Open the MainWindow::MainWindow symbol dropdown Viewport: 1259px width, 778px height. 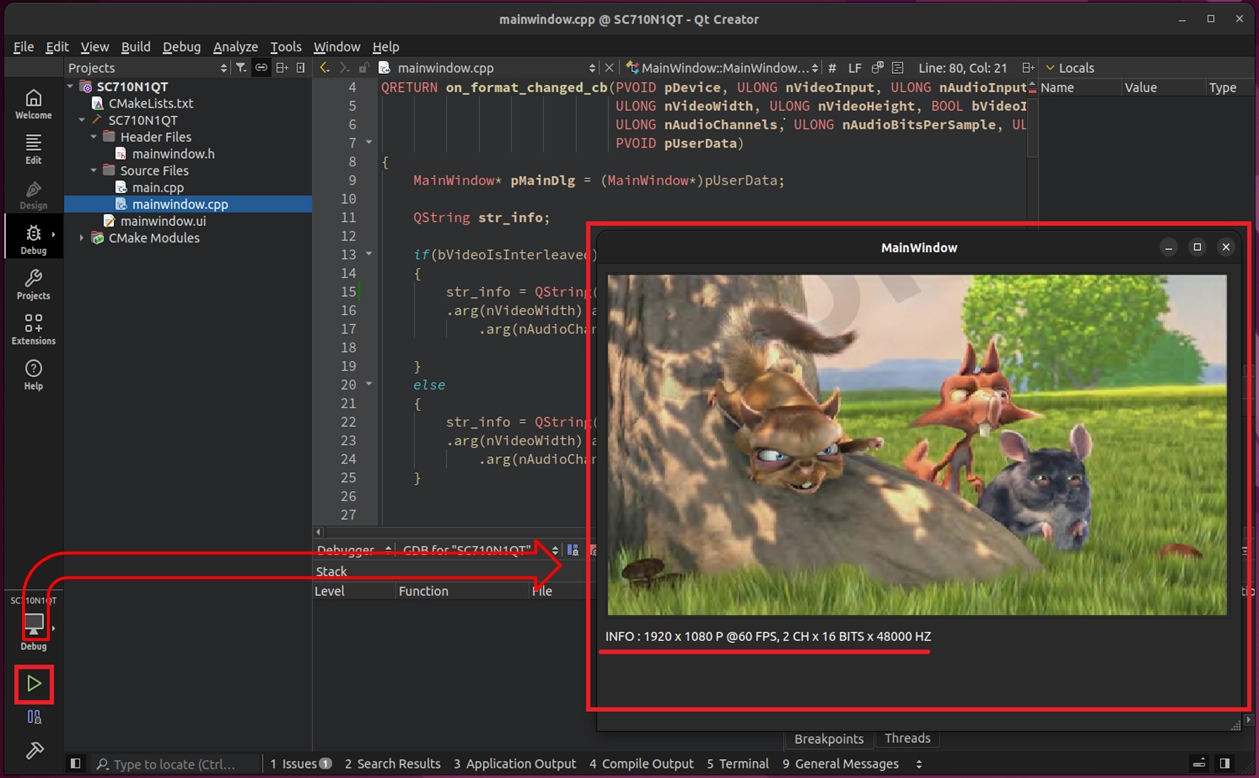723,68
